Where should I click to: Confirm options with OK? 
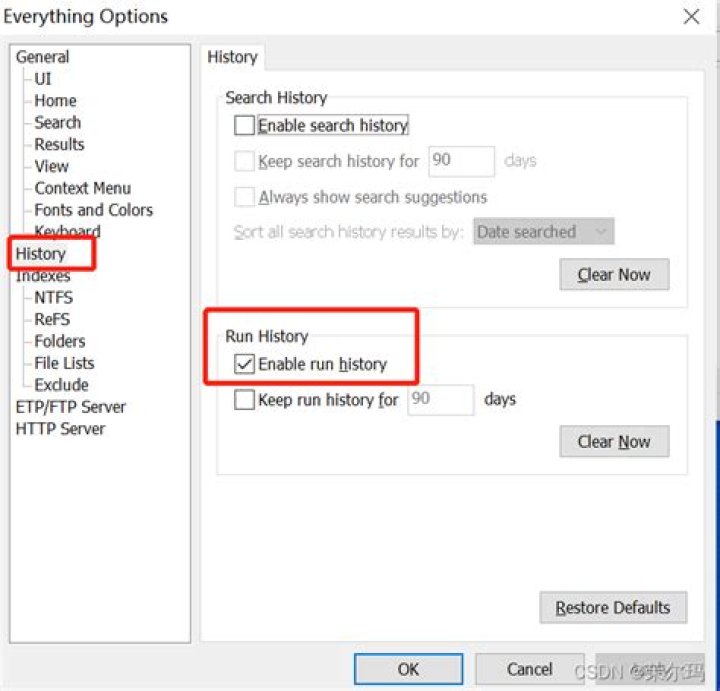[x=408, y=669]
